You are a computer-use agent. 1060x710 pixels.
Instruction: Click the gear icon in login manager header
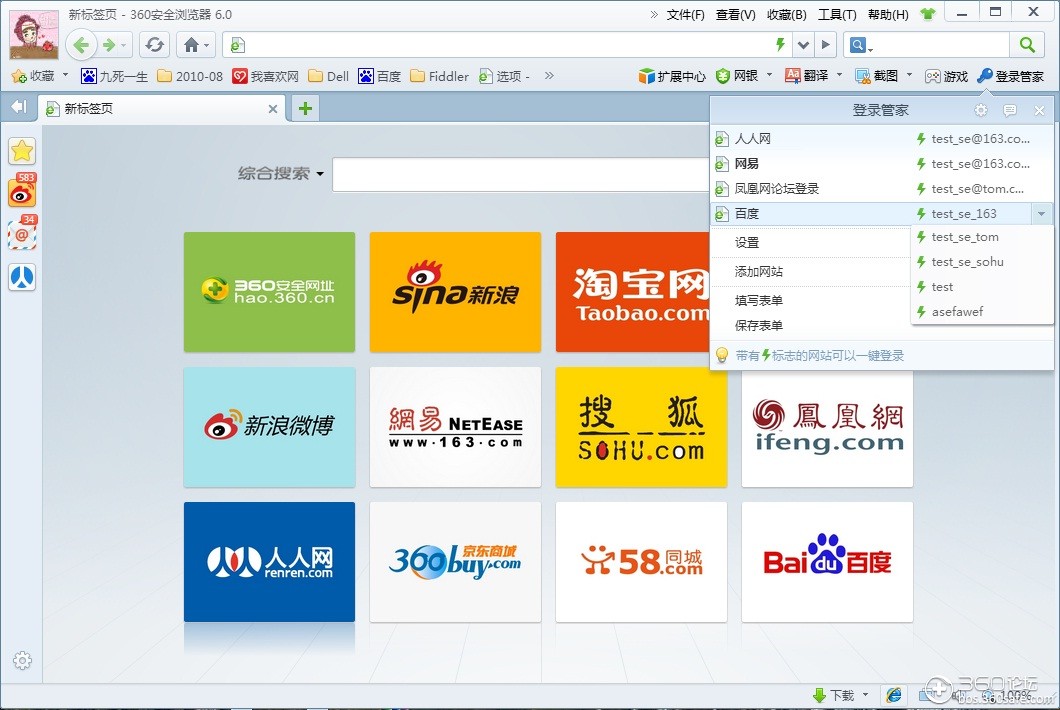pos(981,111)
